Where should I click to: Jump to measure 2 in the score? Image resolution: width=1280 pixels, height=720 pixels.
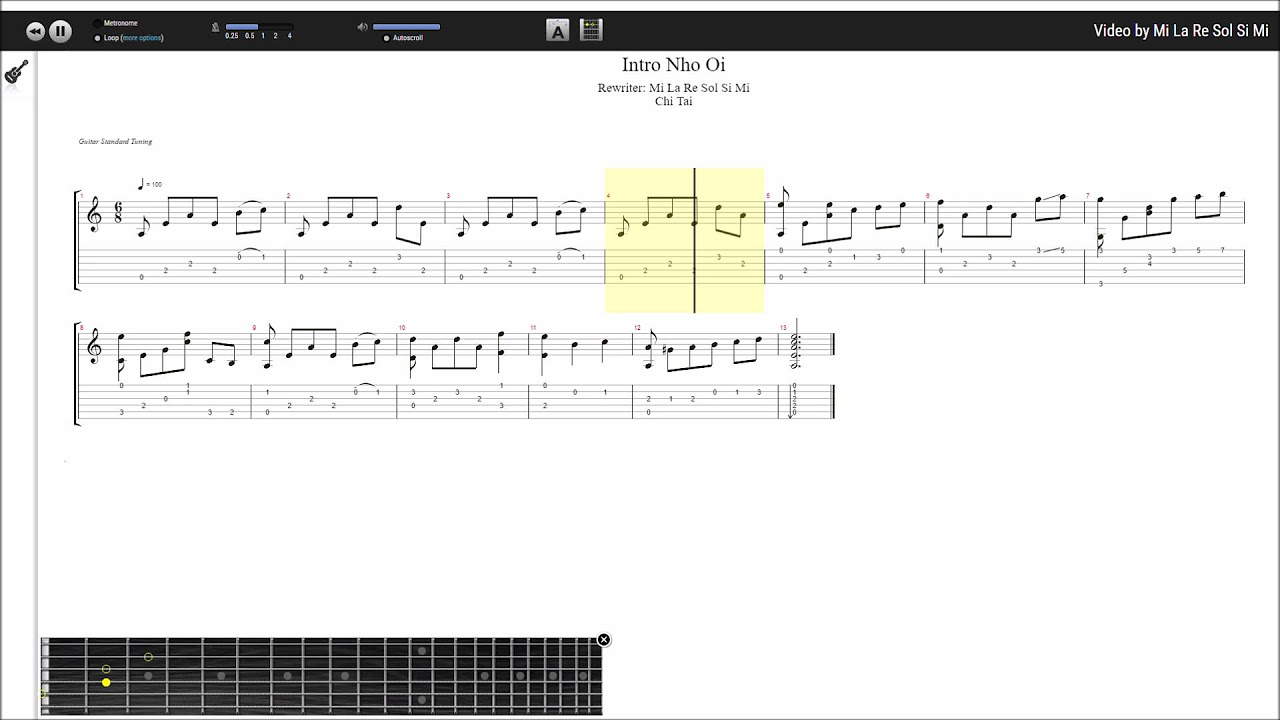pos(365,240)
